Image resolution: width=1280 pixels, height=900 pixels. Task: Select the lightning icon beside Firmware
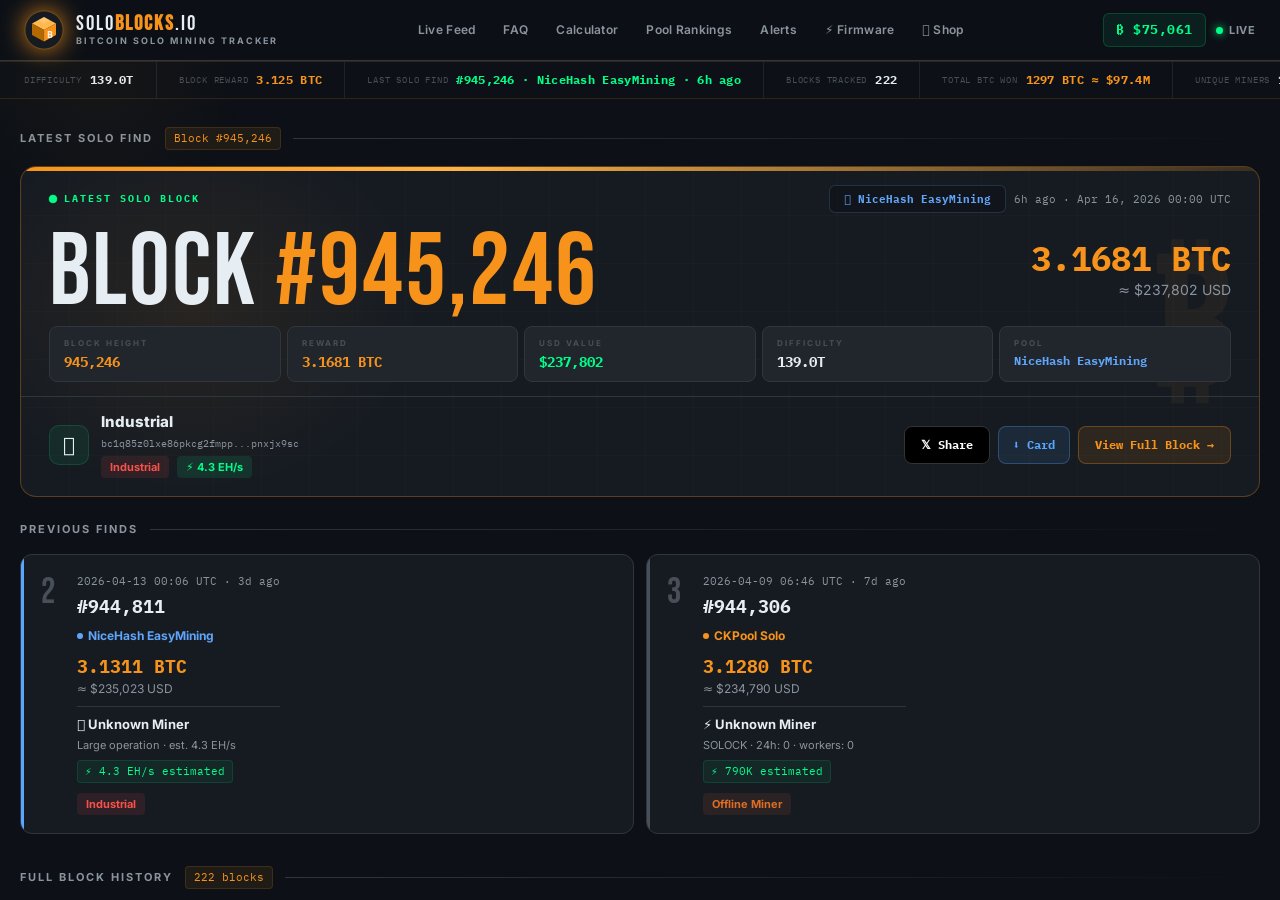pyautogui.click(x=831, y=30)
